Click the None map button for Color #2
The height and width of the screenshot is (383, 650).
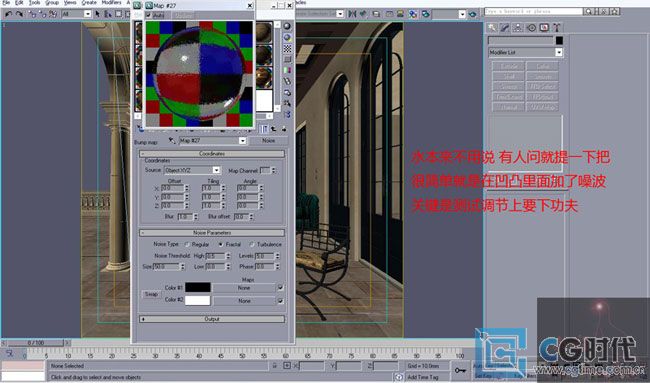(x=244, y=301)
